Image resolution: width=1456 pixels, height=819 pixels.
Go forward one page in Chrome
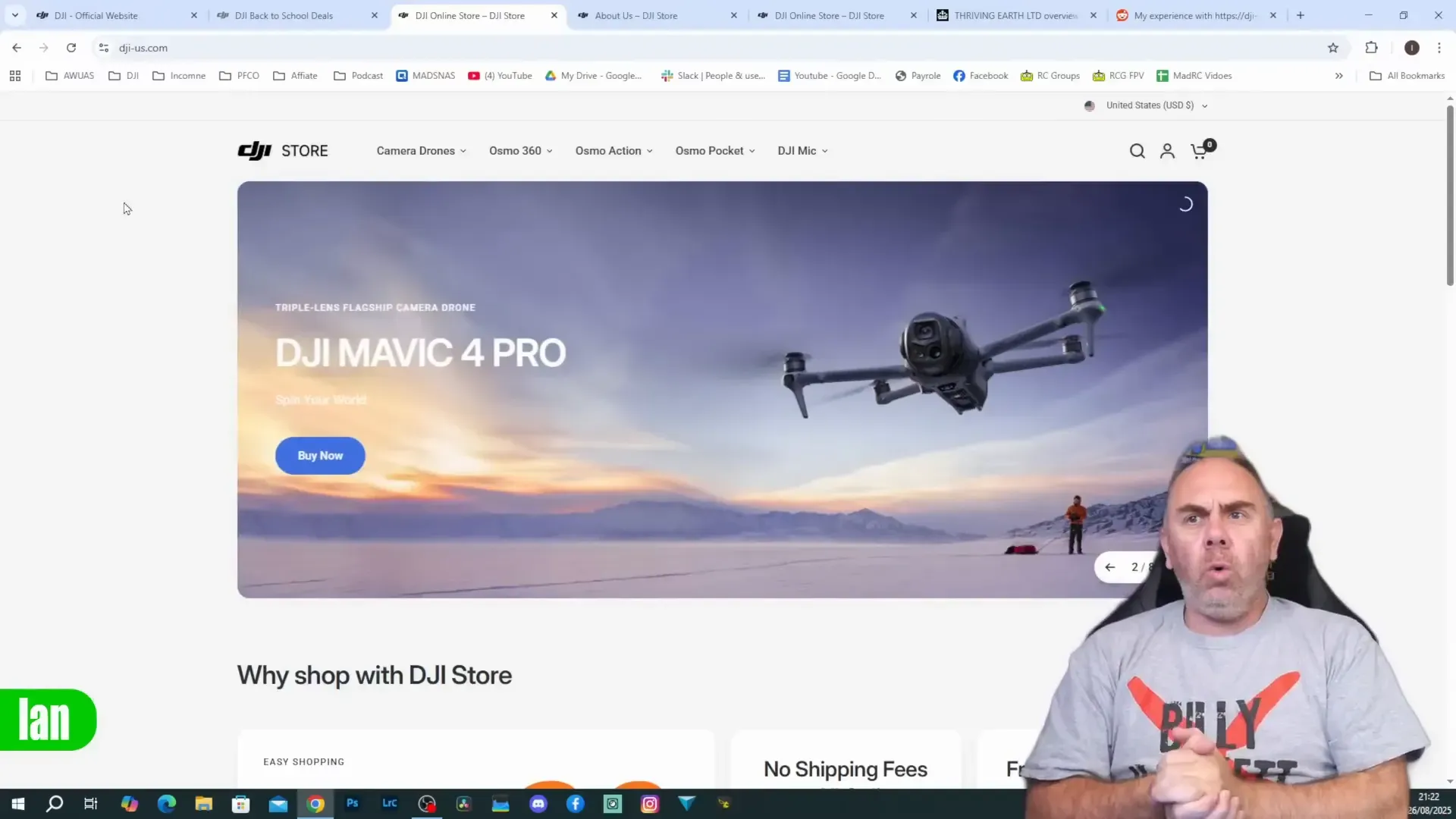[x=44, y=48]
